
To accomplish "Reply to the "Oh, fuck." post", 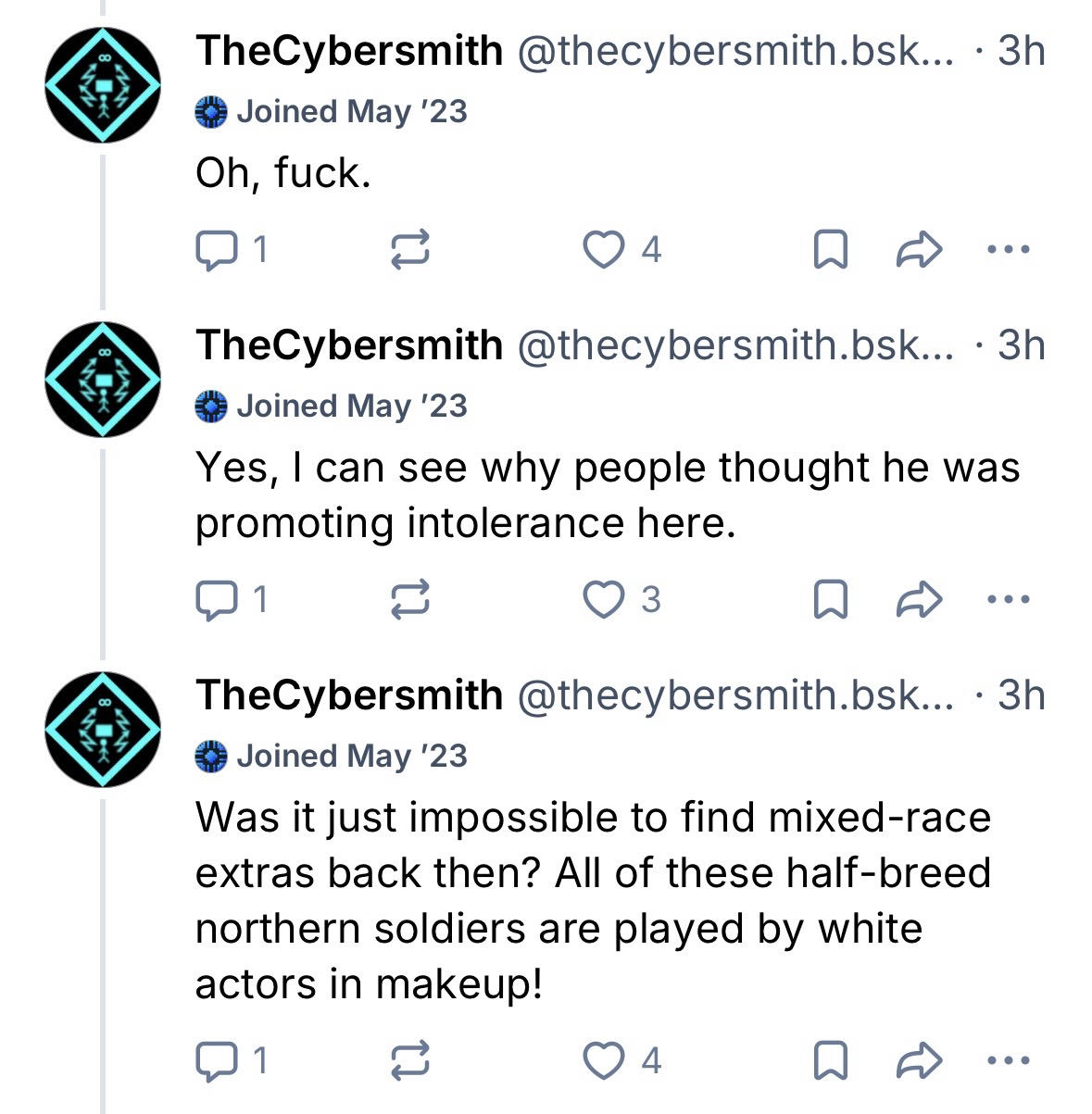I will (216, 249).
